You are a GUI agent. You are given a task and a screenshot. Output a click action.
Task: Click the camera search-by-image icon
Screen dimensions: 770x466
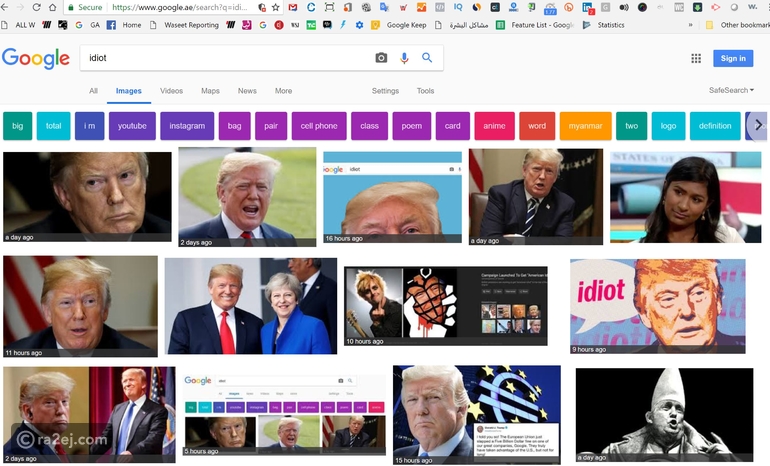coord(381,58)
